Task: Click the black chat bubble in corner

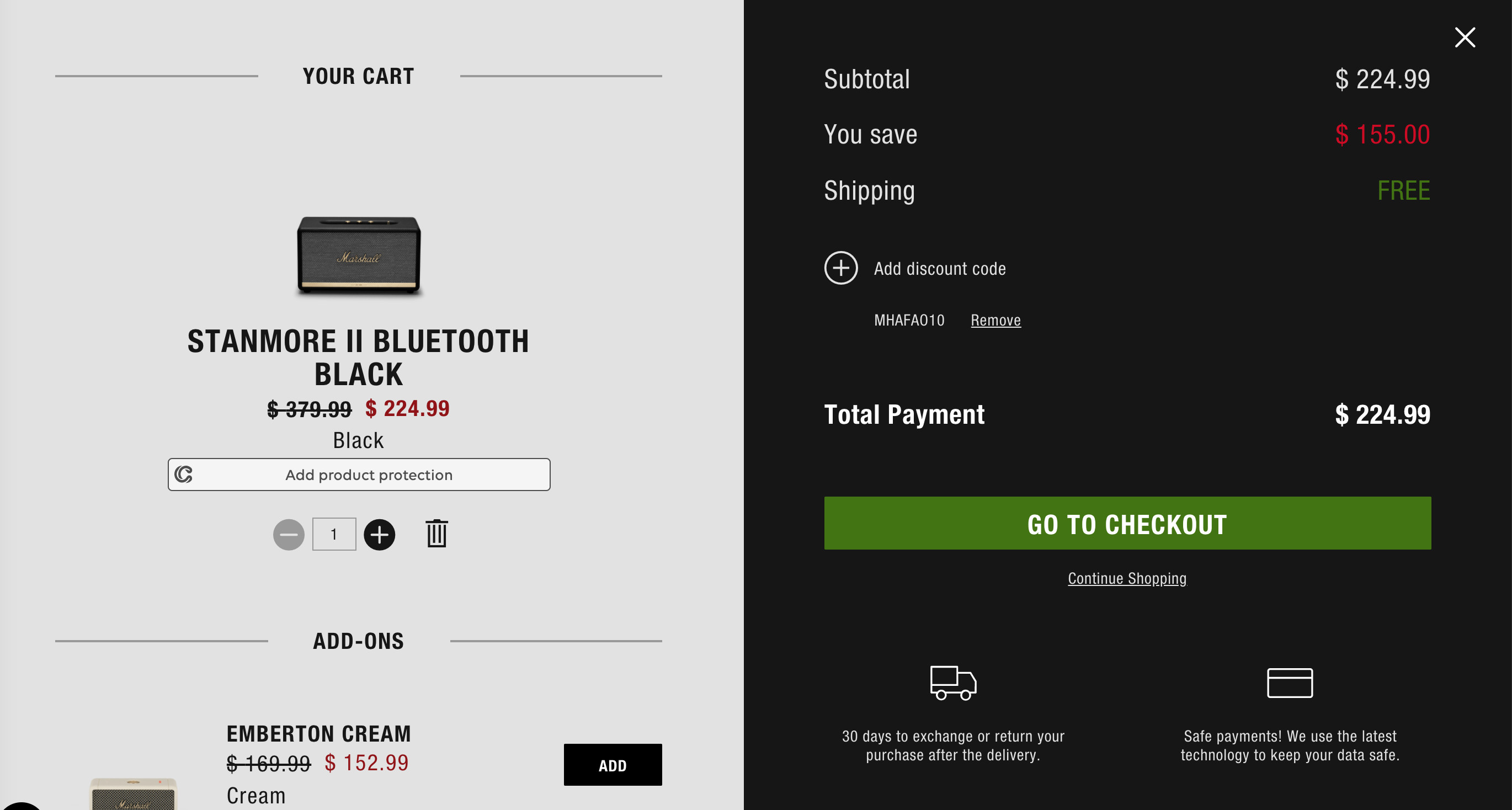Action: 20,805
